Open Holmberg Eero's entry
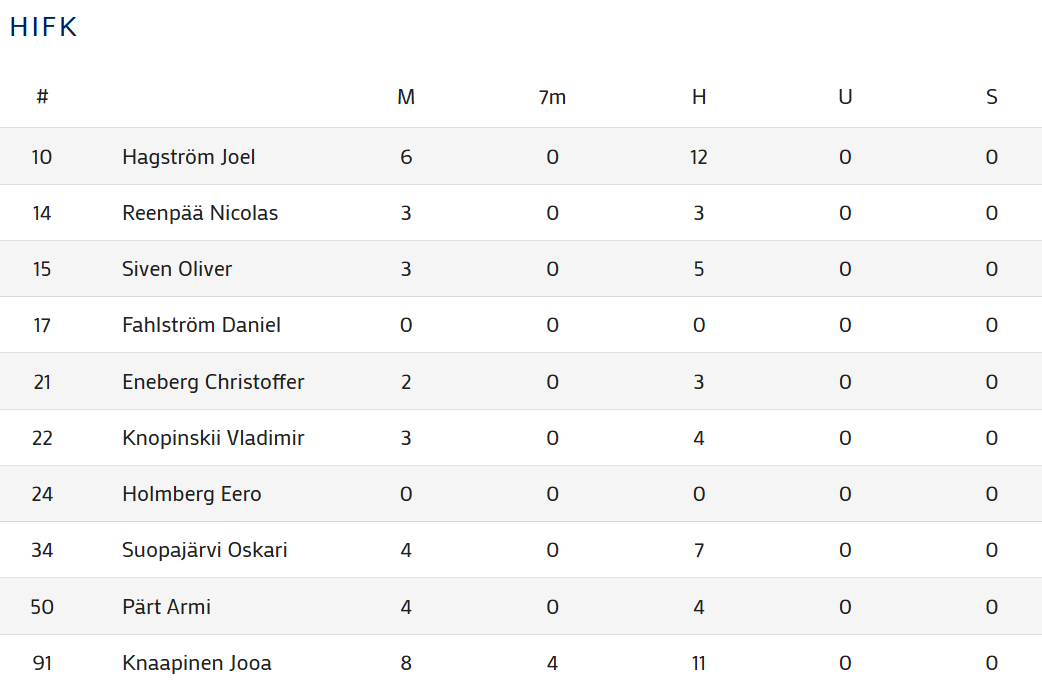This screenshot has width=1042, height=700. pos(192,494)
